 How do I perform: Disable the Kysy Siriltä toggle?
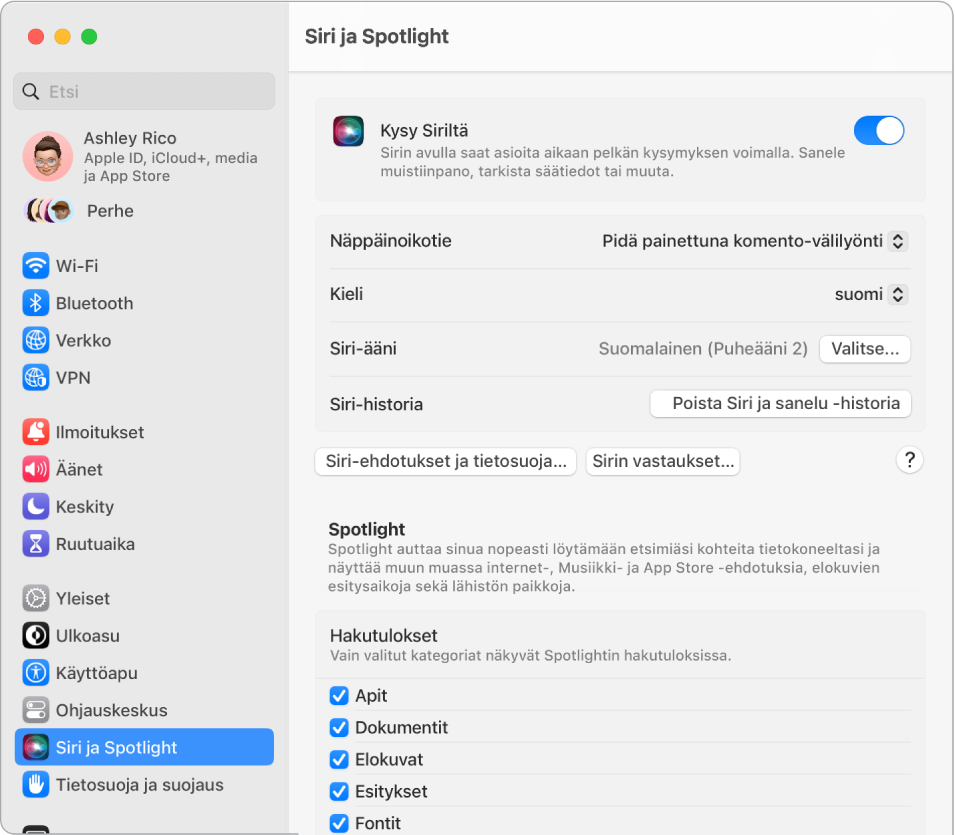tap(878, 130)
